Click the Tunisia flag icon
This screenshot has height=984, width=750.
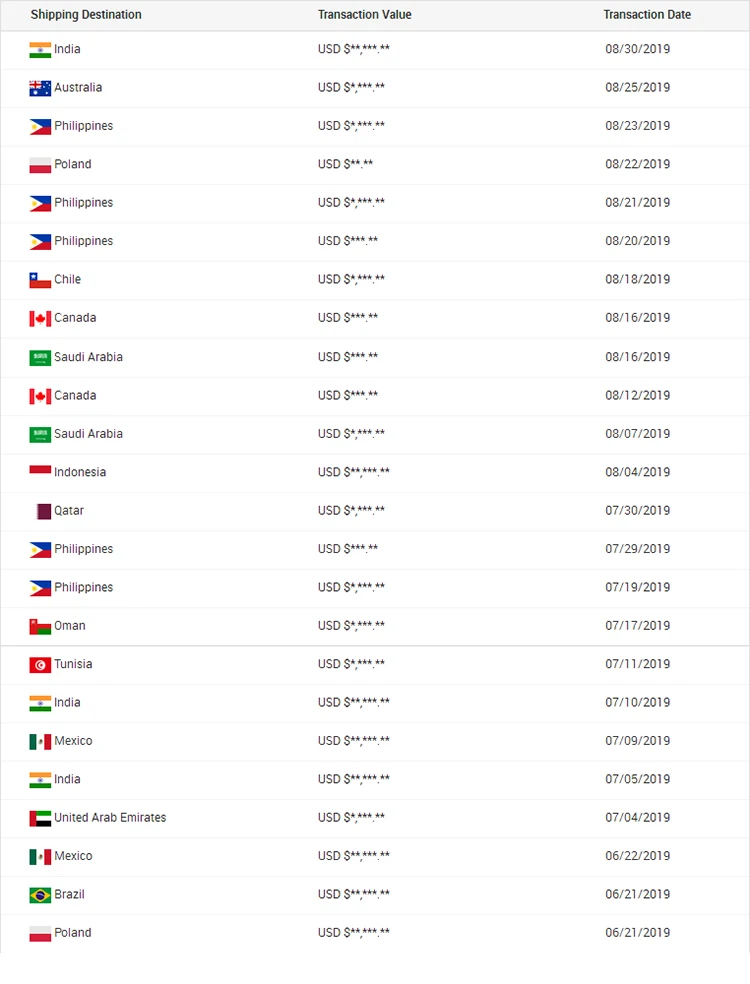click(40, 665)
